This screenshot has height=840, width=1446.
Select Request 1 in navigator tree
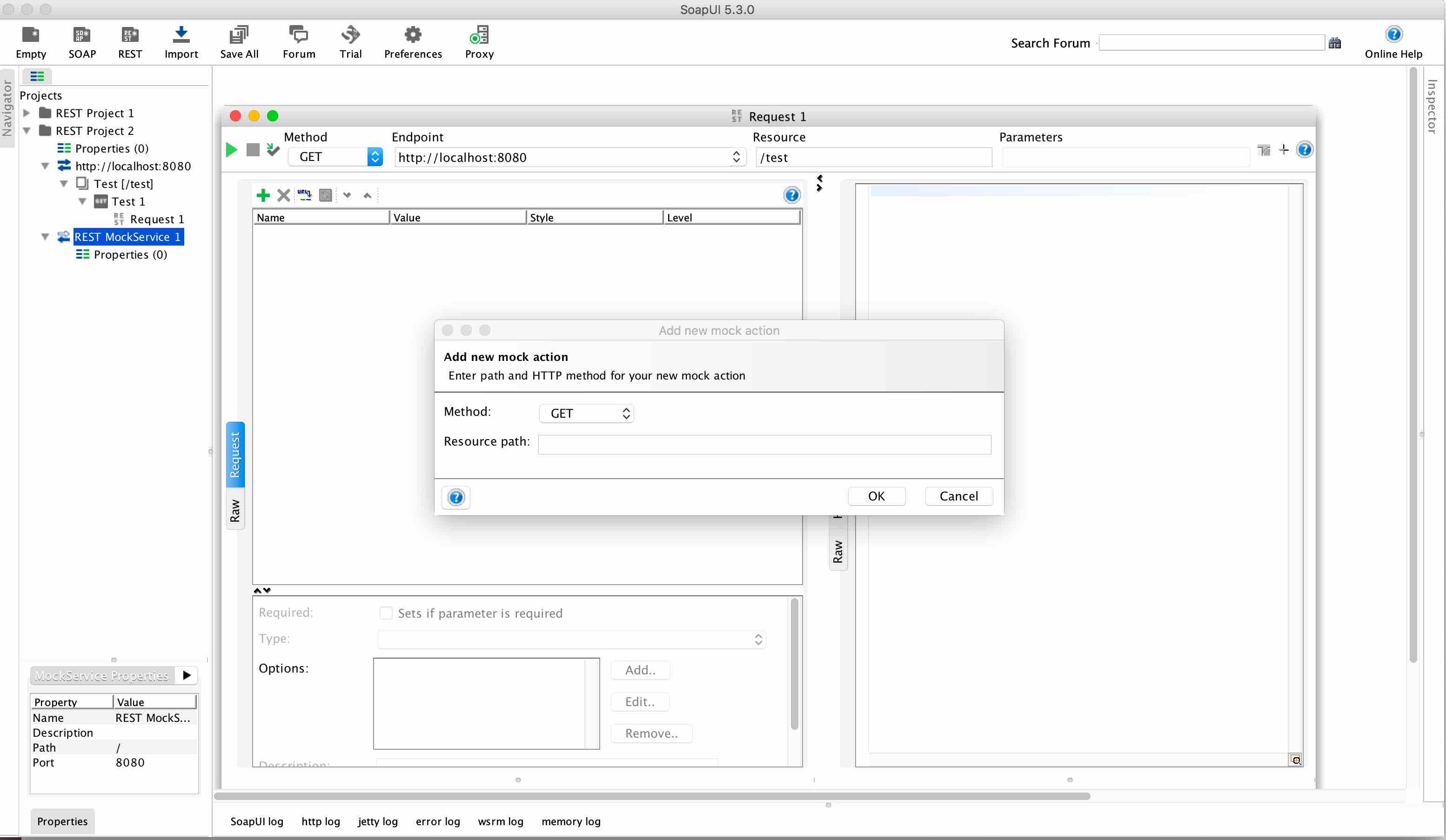coord(157,219)
